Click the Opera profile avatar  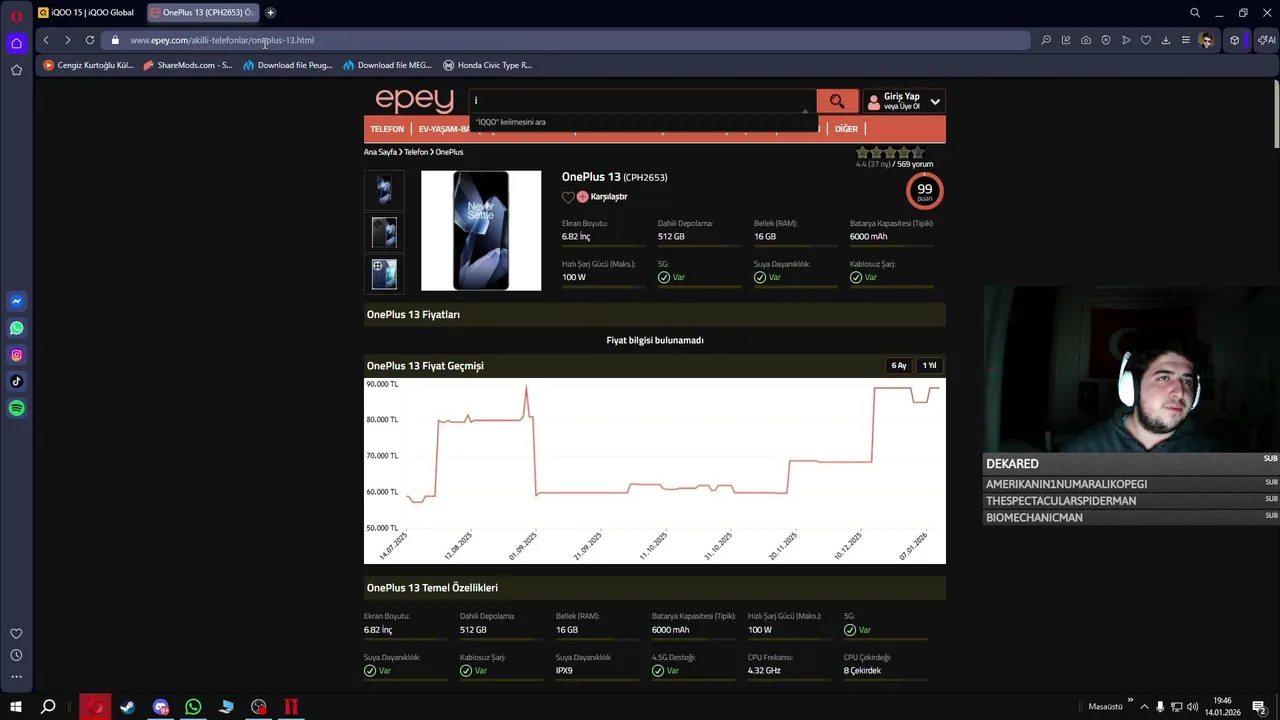coord(1207,40)
